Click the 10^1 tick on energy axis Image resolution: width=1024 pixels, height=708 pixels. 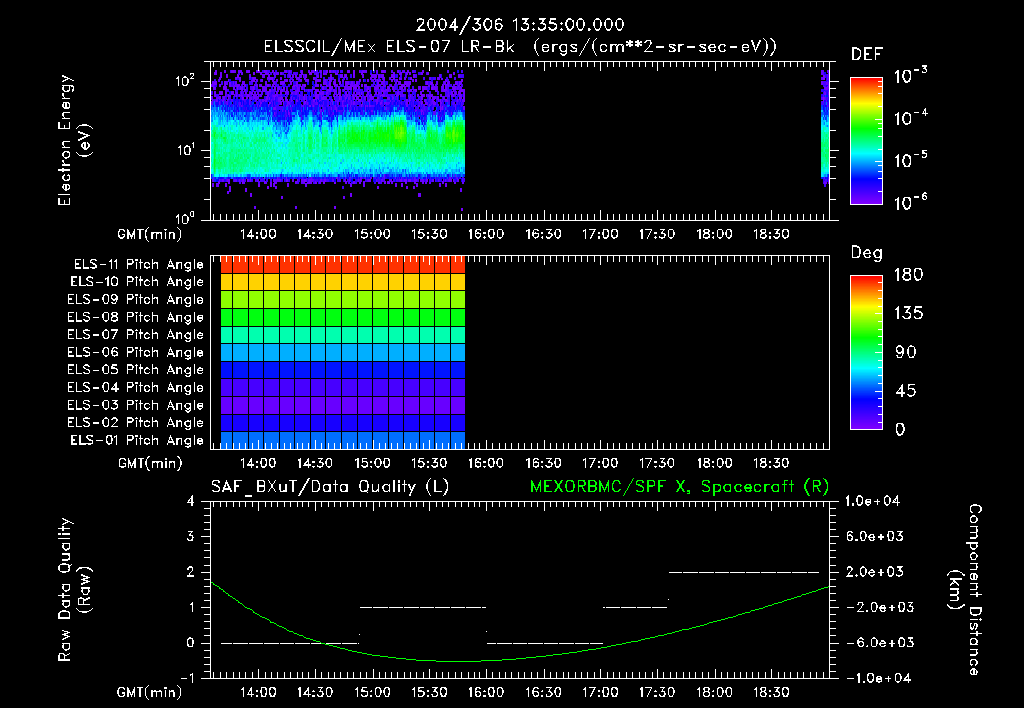pos(185,150)
